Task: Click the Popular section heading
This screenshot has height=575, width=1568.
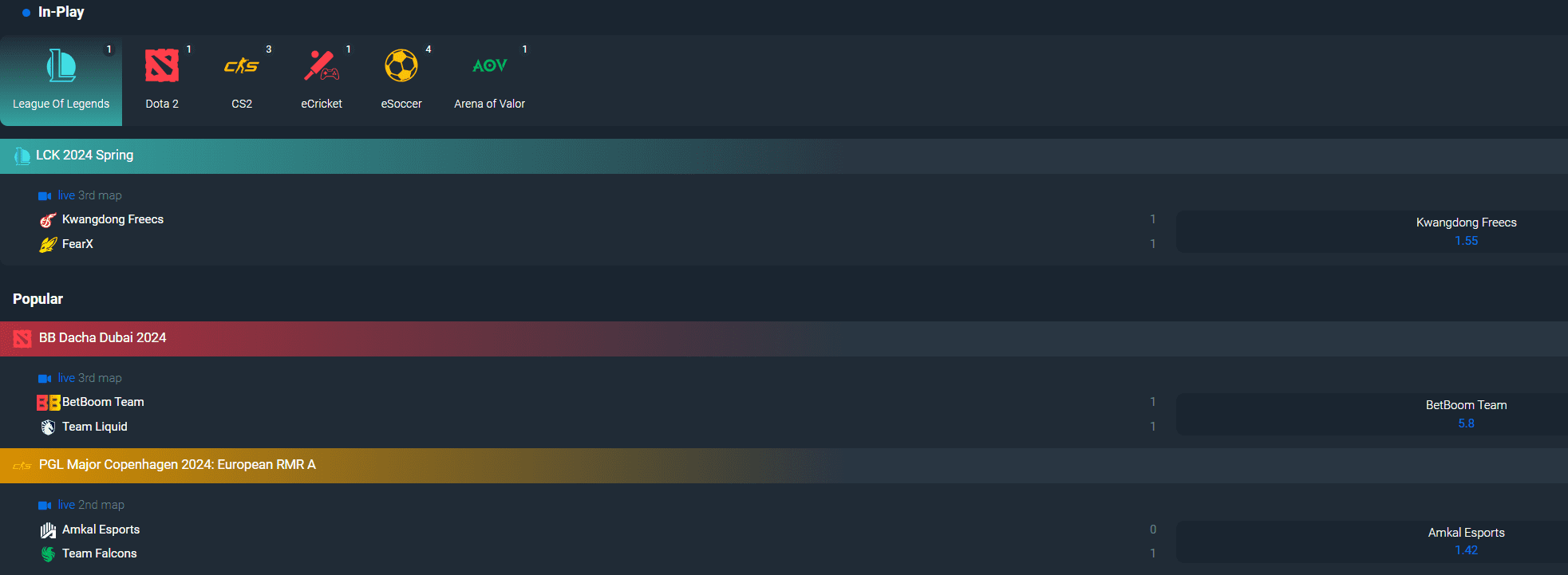Action: coord(38,299)
